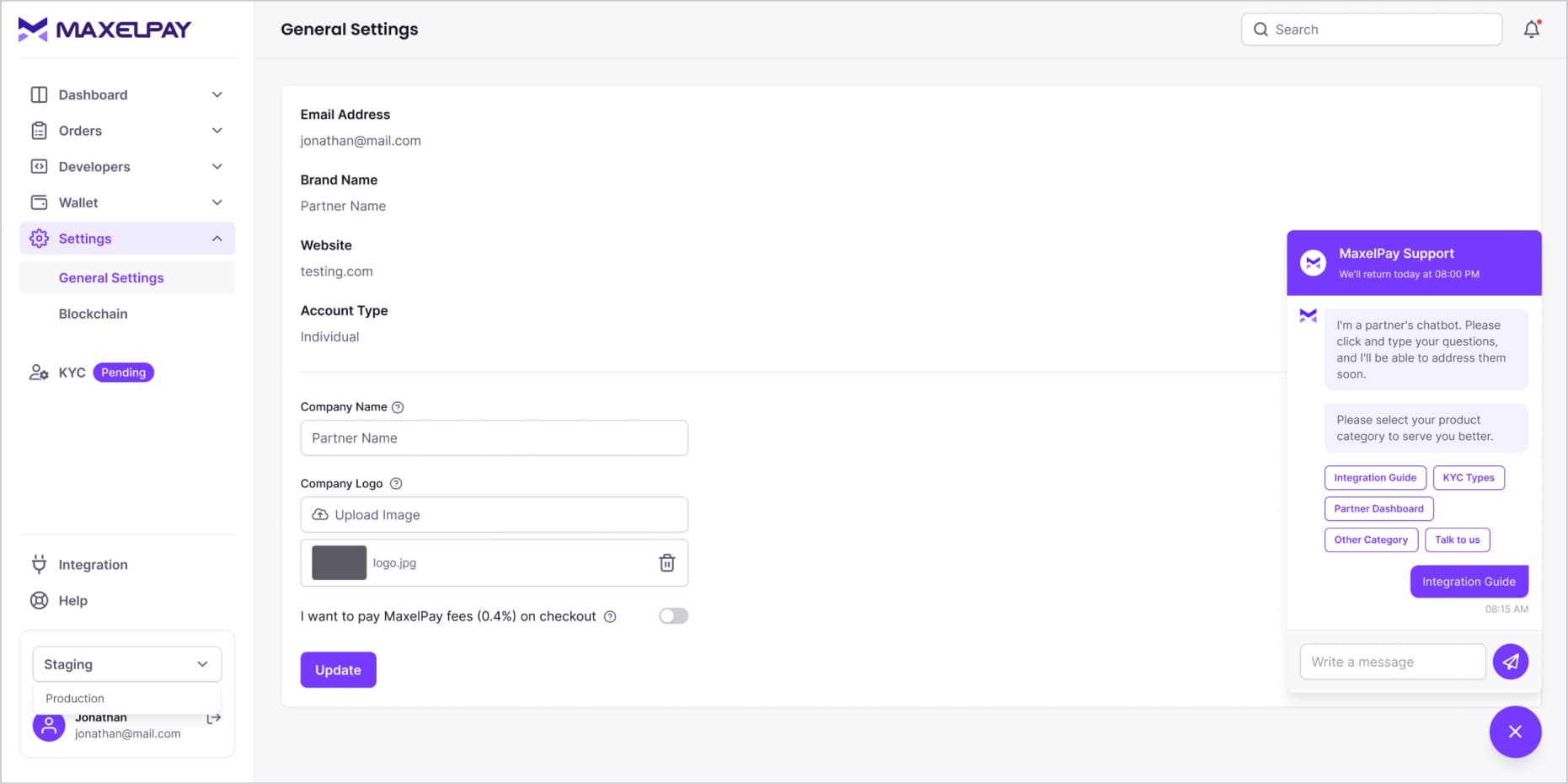The height and width of the screenshot is (784, 1568).
Task: Click Jonathan's profile avatar
Action: tap(49, 725)
